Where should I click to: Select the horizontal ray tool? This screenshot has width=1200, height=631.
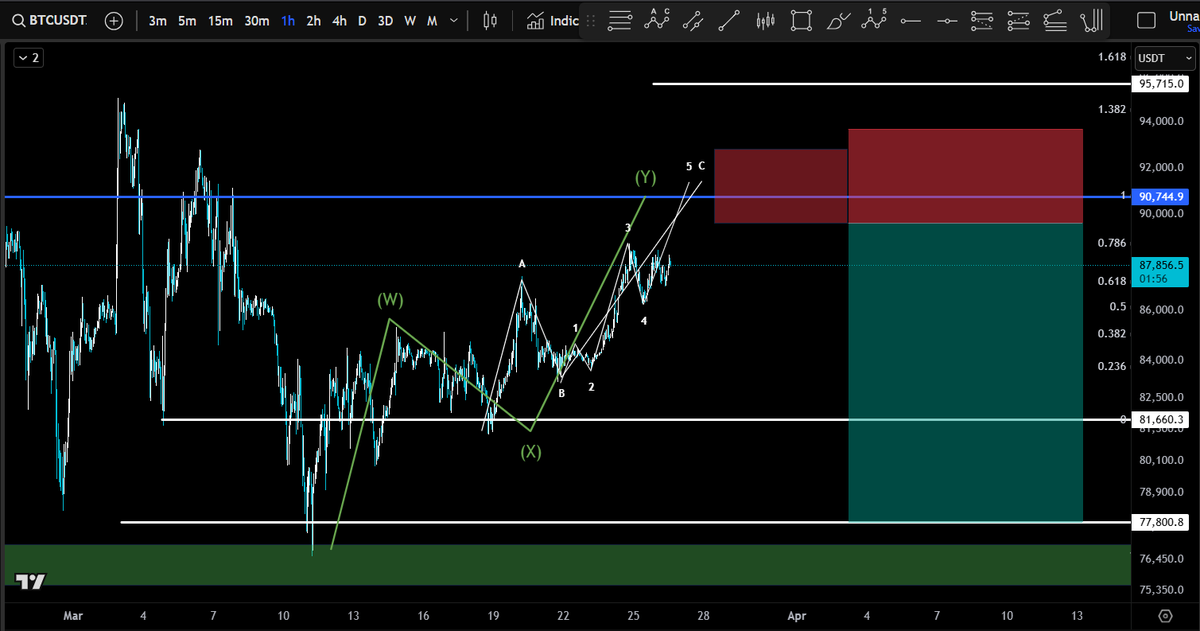946,19
